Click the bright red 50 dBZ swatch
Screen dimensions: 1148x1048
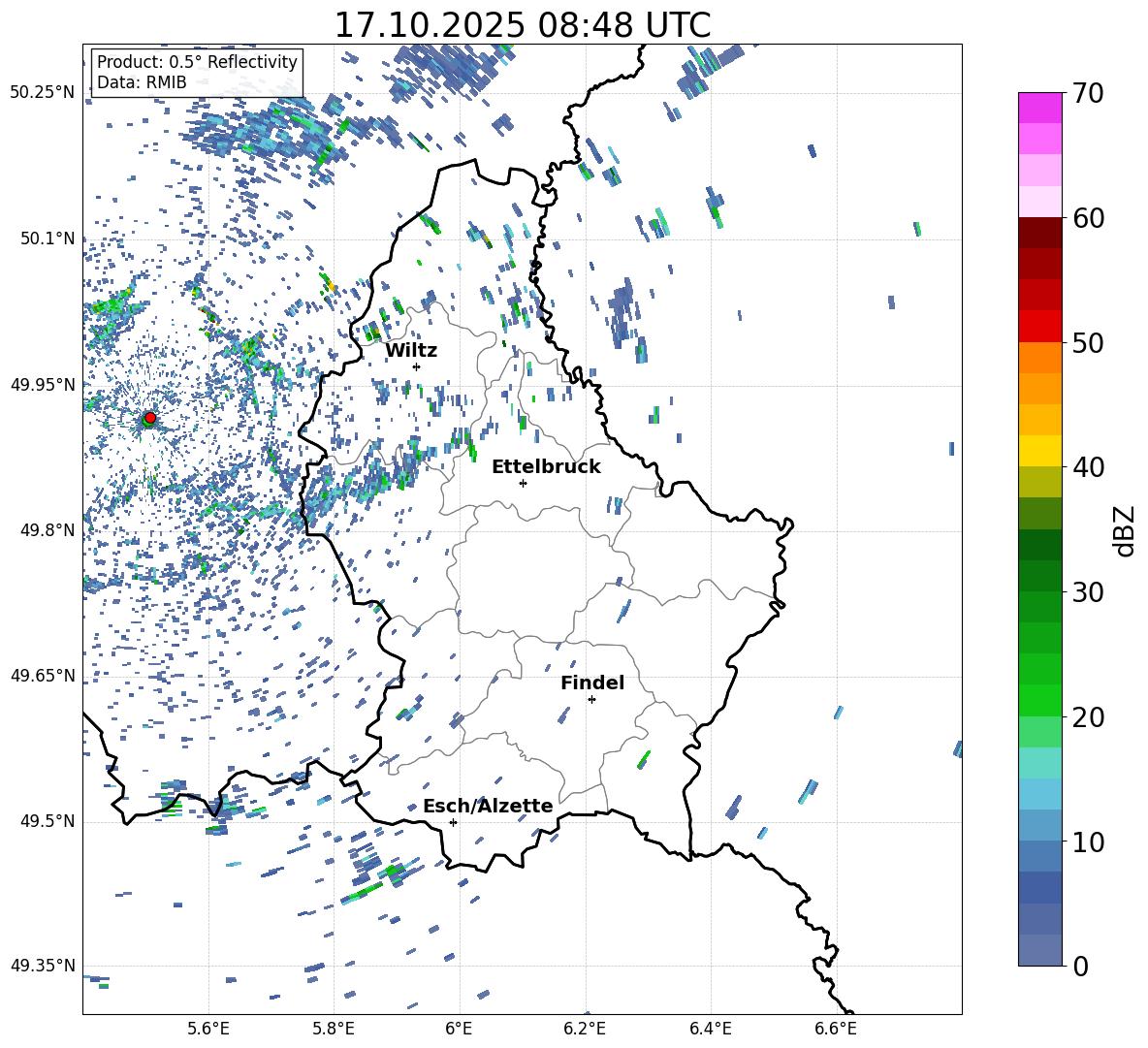point(1039,327)
